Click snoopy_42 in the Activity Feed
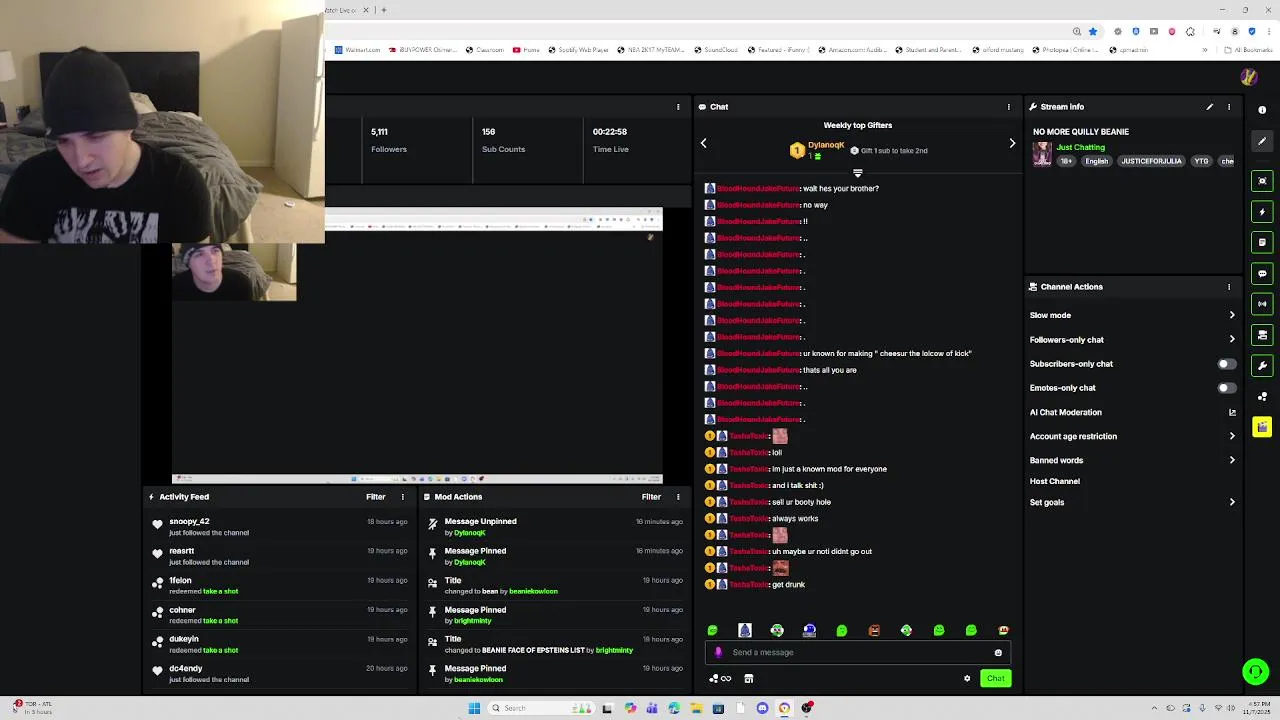 coord(189,521)
